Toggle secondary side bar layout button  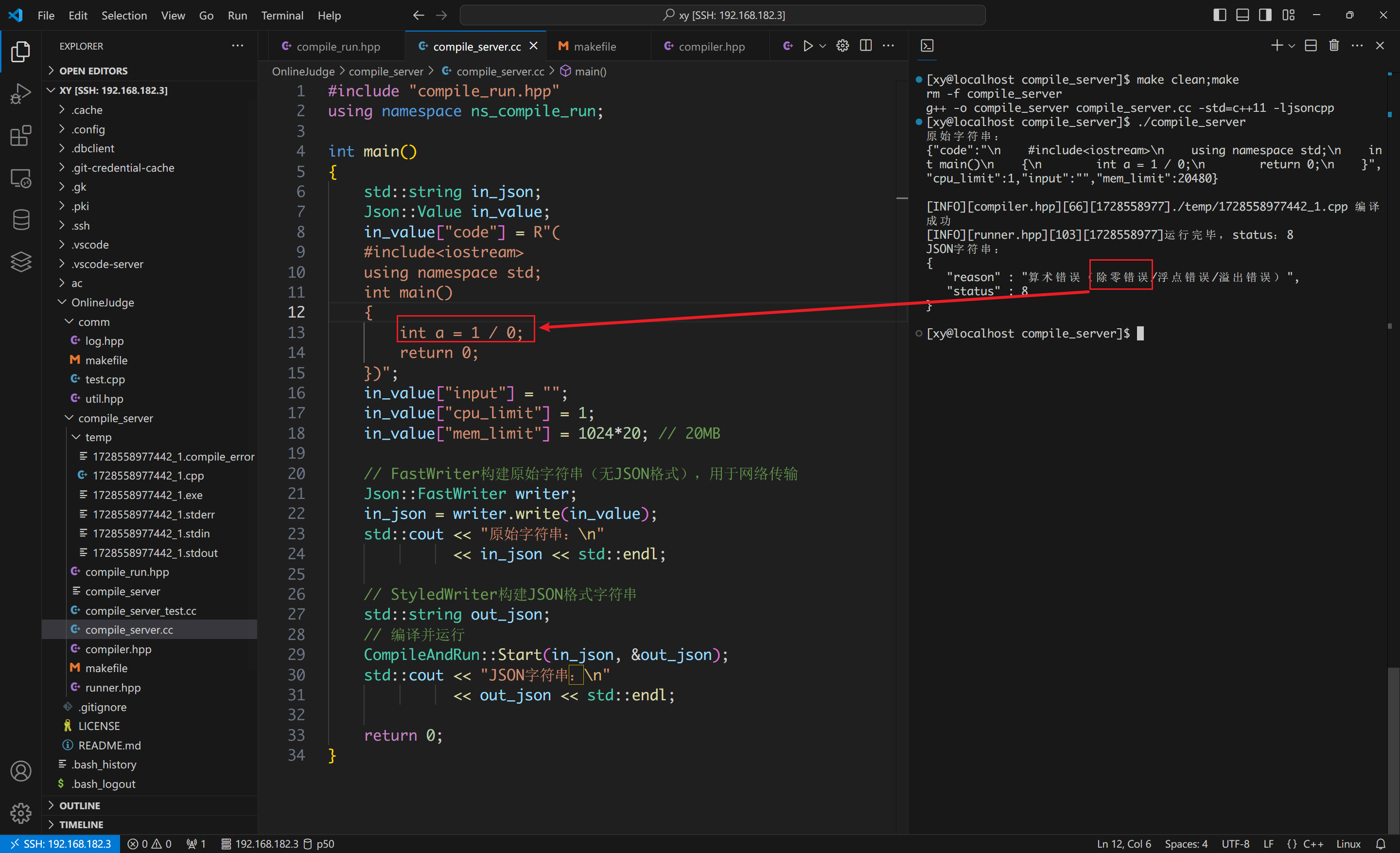[1265, 16]
